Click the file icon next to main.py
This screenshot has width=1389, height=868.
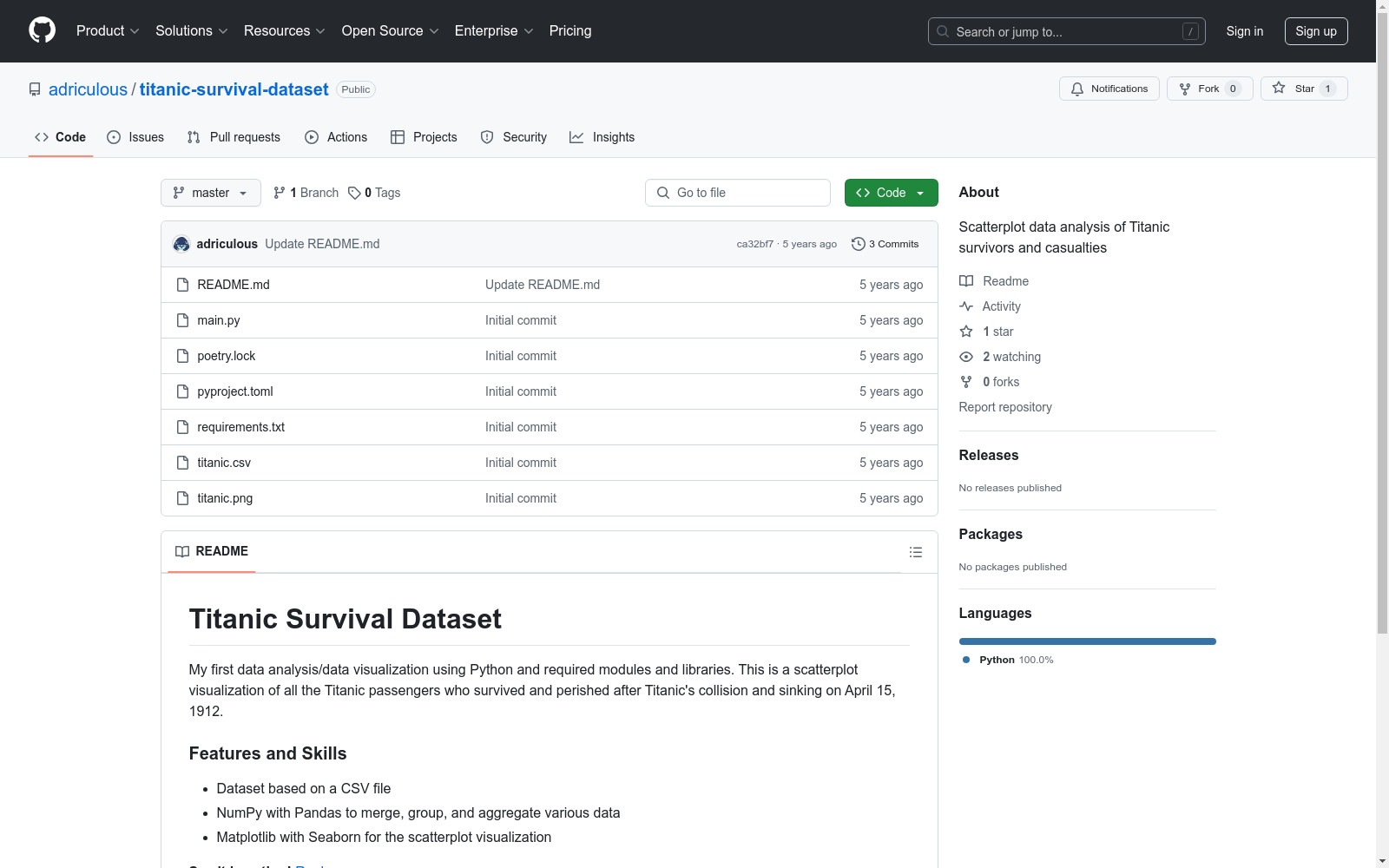tap(182, 320)
